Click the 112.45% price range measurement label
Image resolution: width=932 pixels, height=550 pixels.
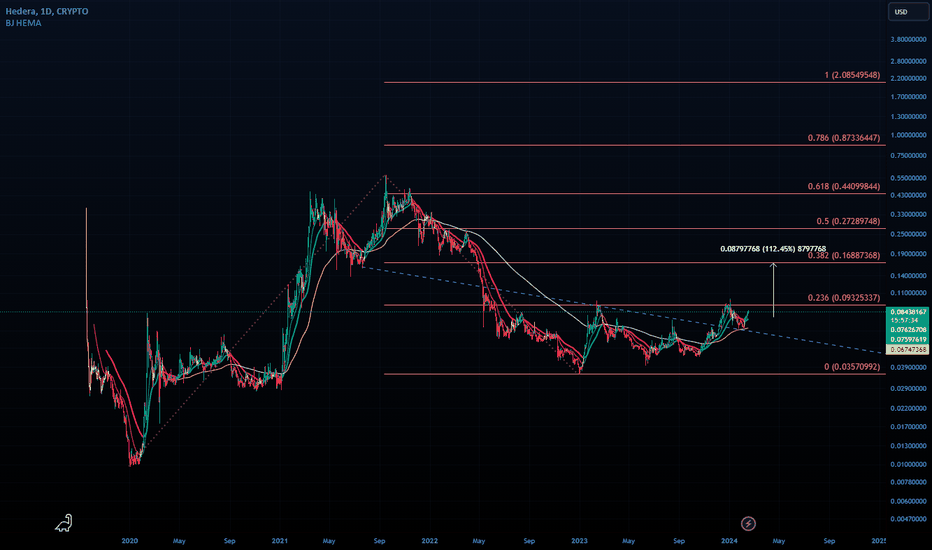[773, 249]
